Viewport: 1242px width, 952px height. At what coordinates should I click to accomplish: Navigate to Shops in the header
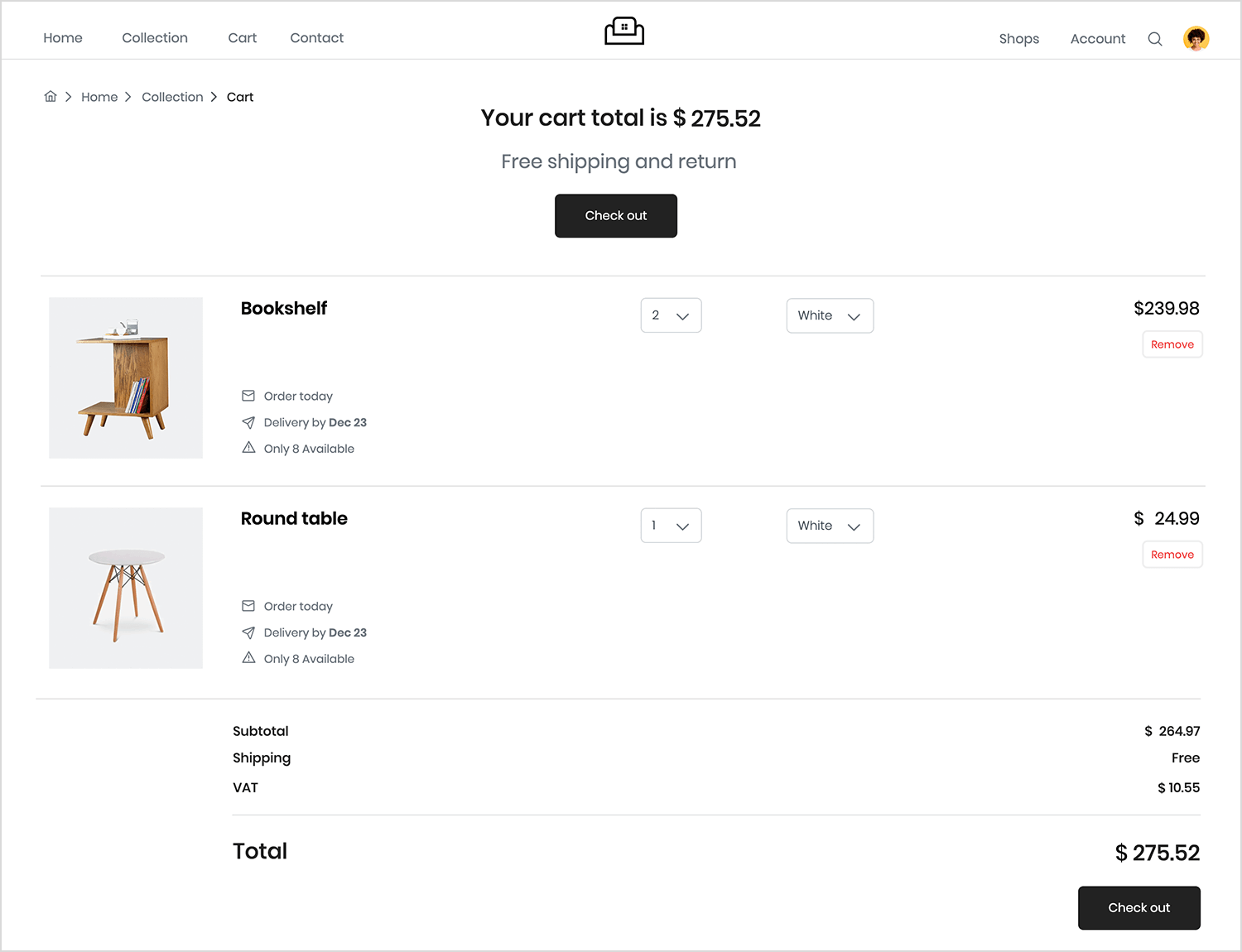pyautogui.click(x=1018, y=39)
